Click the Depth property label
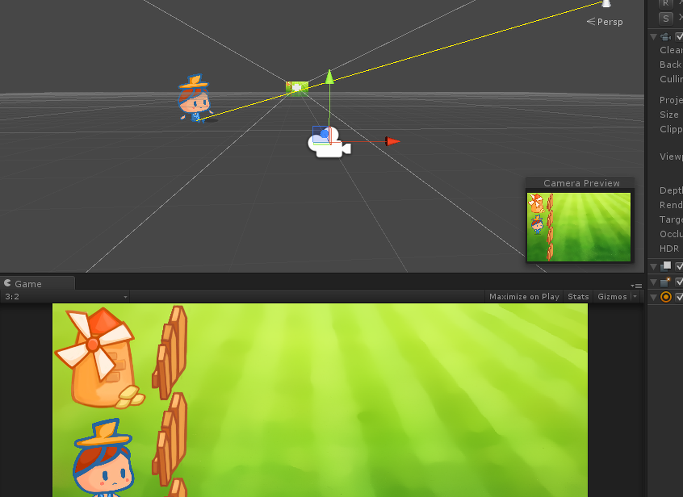683x497 pixels. click(x=671, y=190)
